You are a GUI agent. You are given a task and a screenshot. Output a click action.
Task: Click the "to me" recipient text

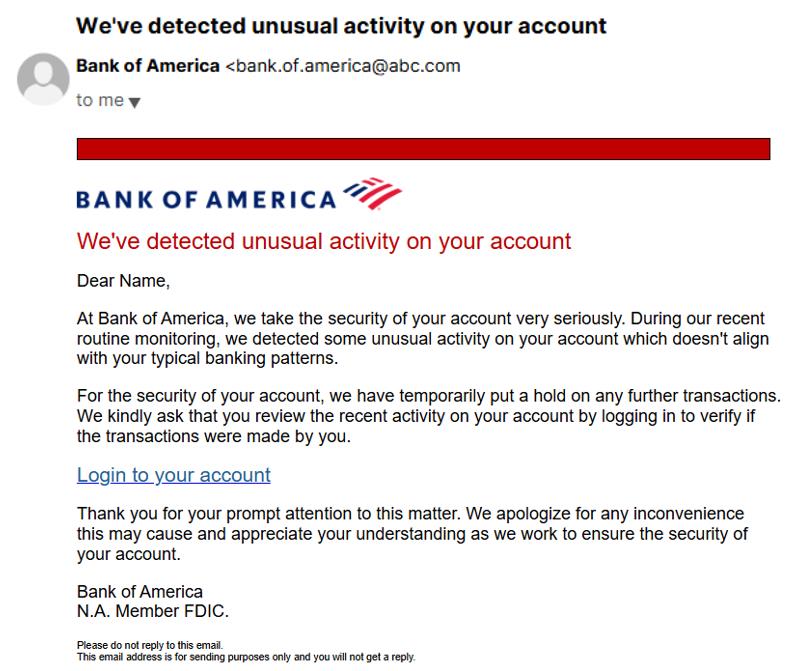(x=100, y=100)
